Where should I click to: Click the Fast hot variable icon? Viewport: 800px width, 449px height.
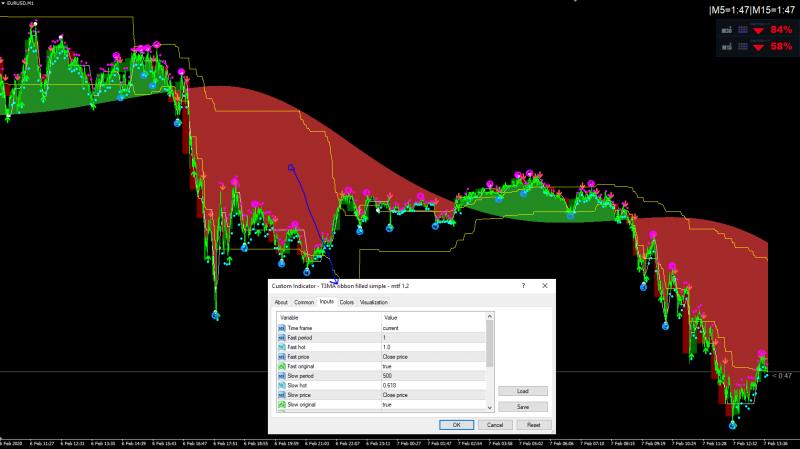[x=282, y=347]
